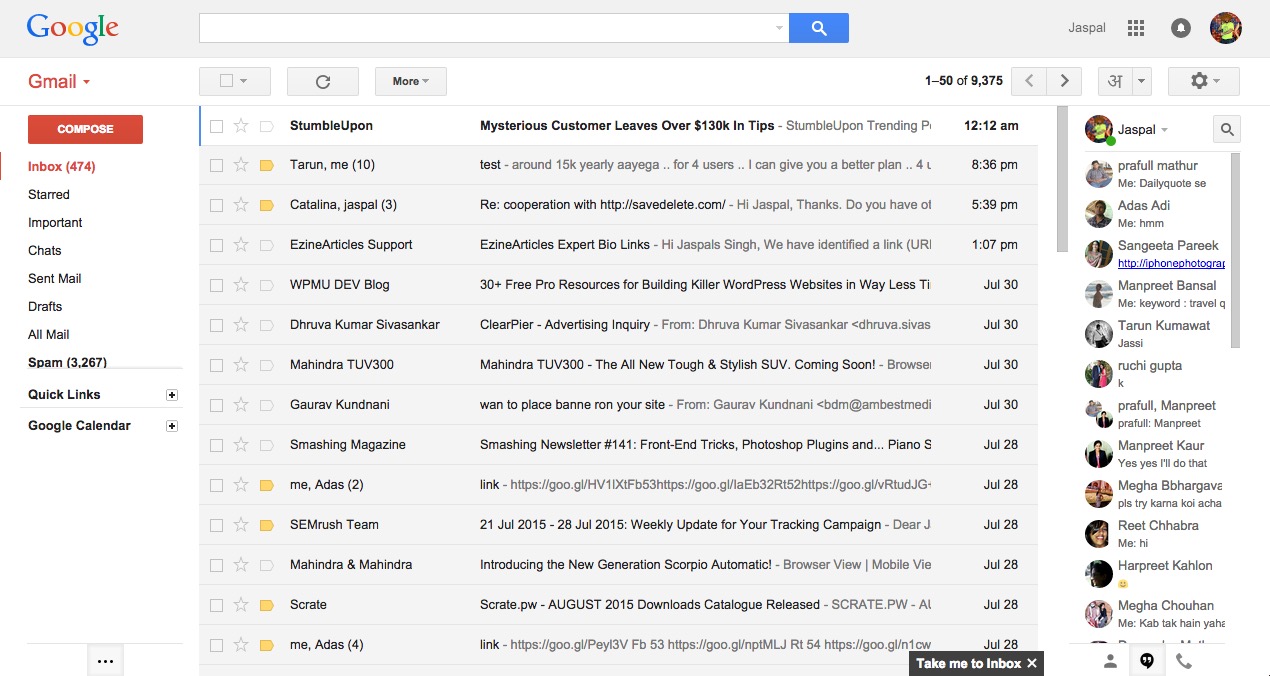Screen dimensions: 1270x676
Task: Close the Take me to Inbox banner
Action: pos(1032,663)
